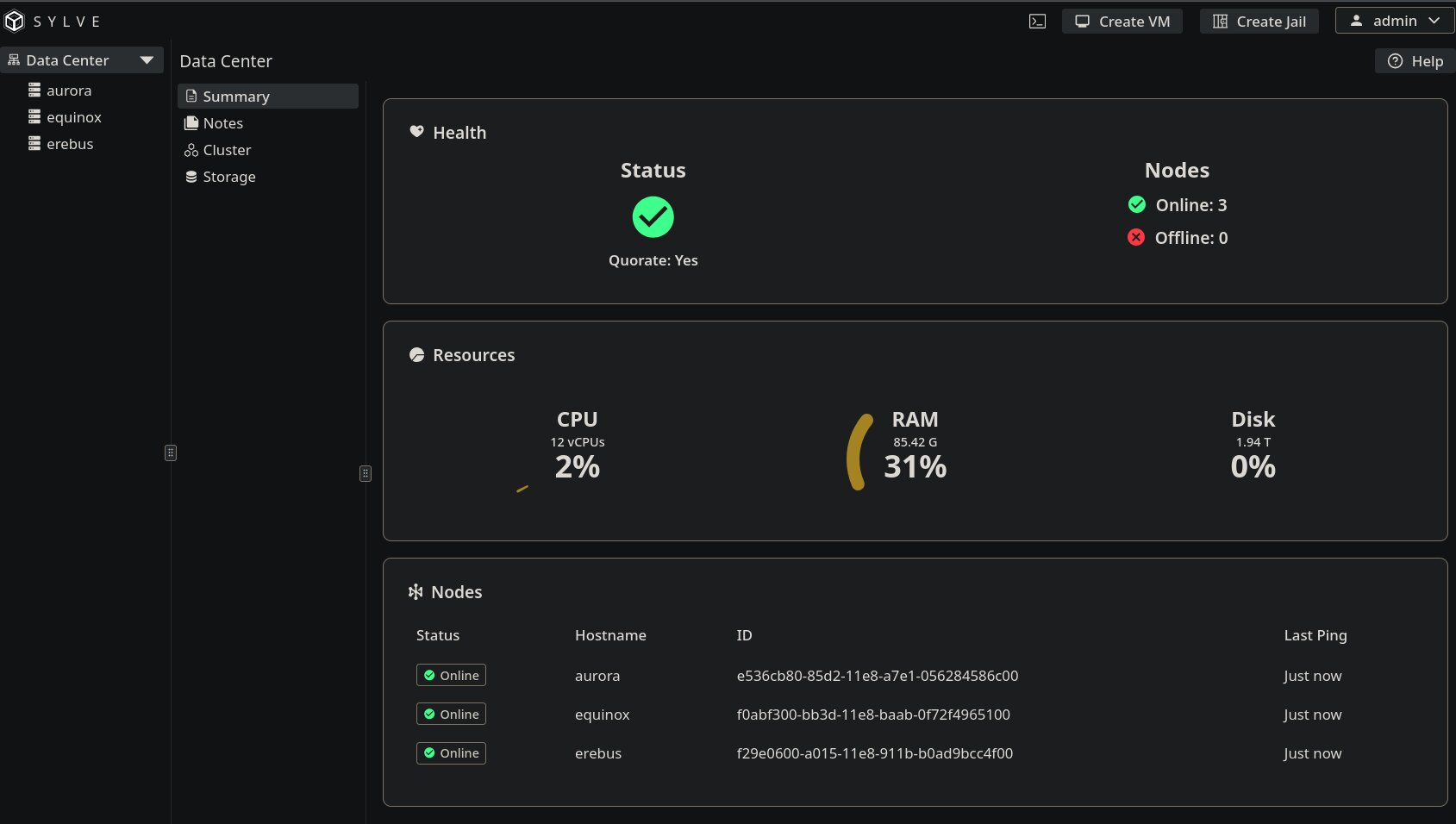Open the admin user dropdown
Screen dimensions: 1456x824
pos(1394,21)
